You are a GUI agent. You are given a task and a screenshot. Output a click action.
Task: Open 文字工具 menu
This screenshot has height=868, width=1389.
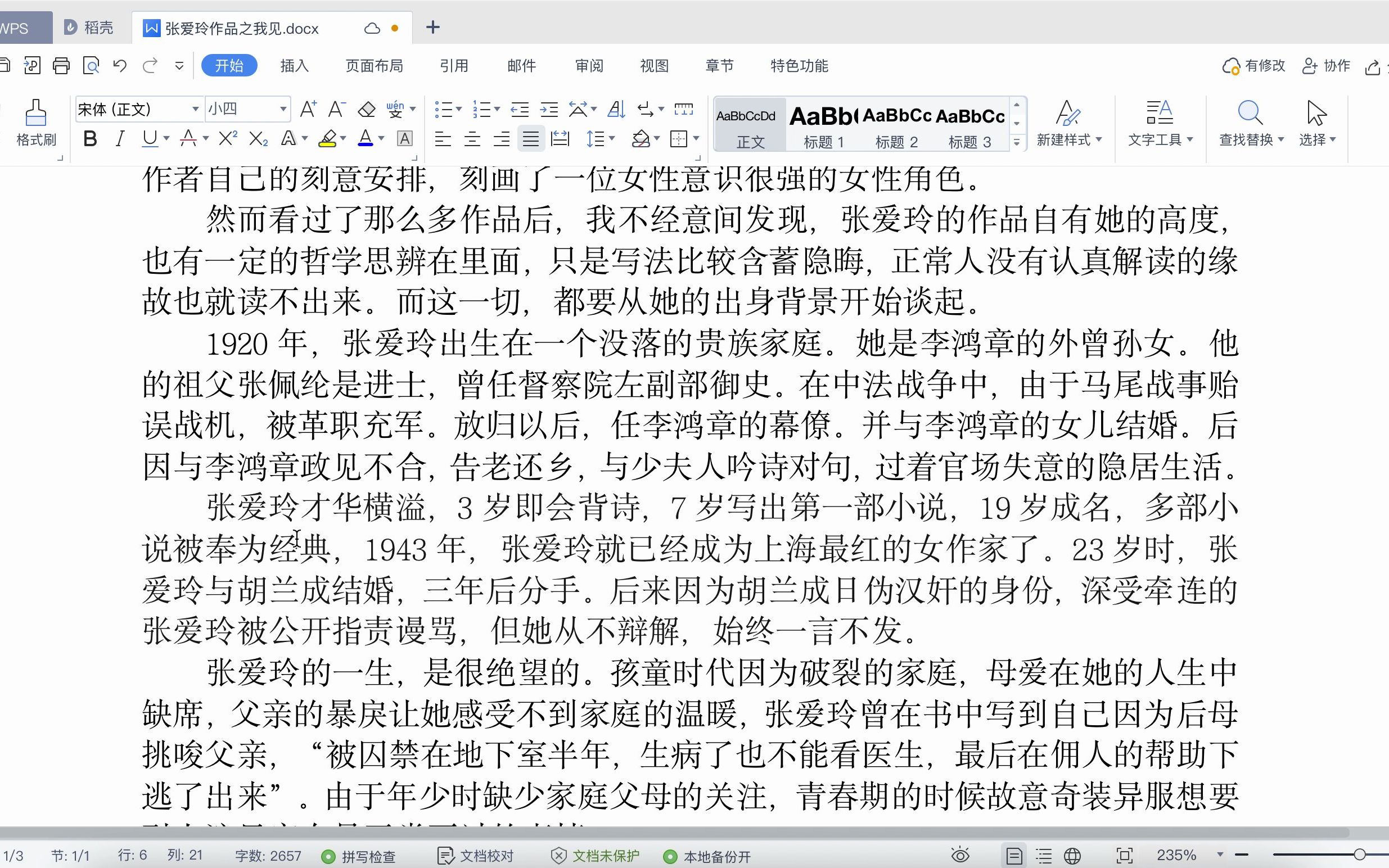[x=1160, y=124]
